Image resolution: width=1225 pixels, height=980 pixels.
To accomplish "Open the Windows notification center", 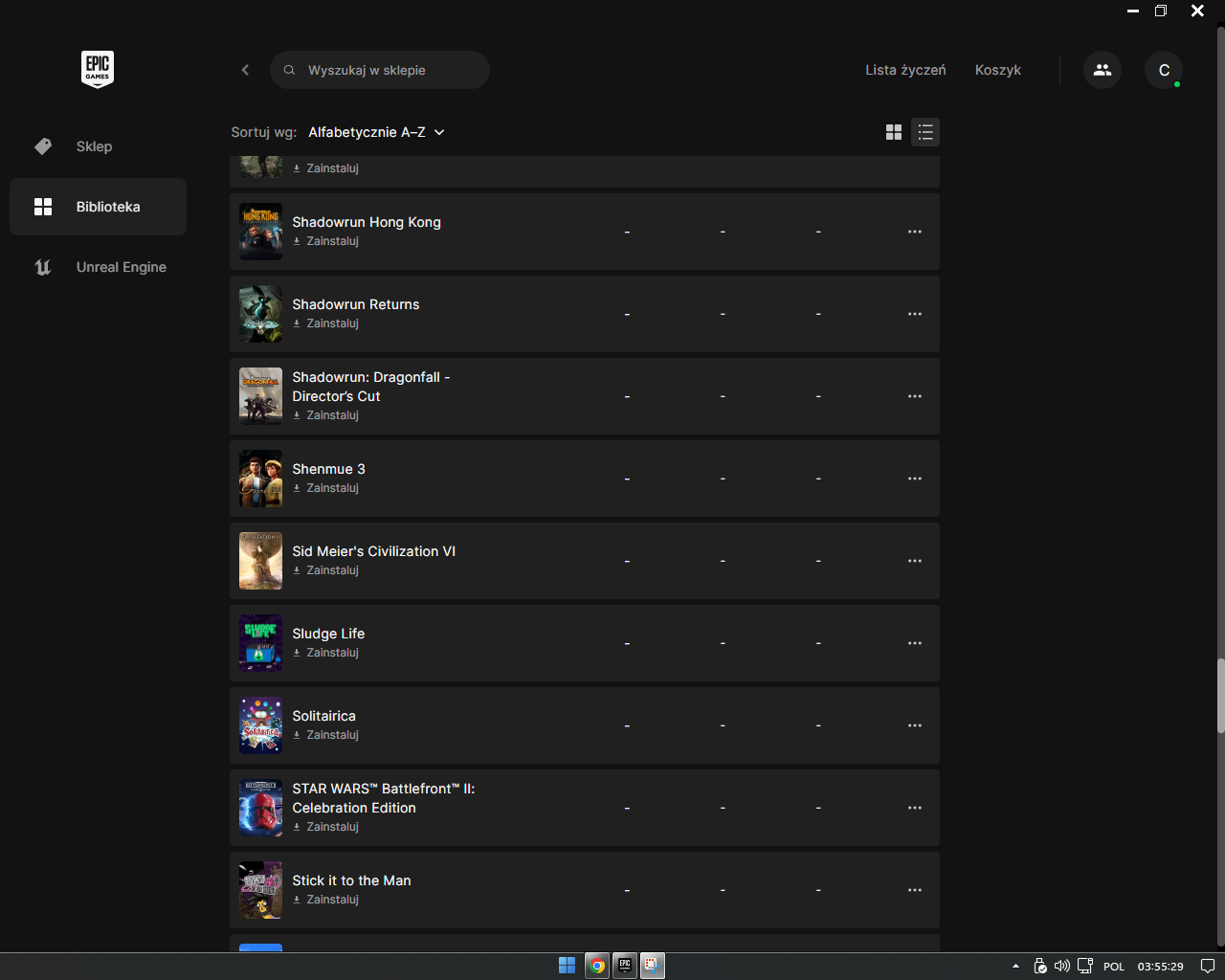I will pyautogui.click(x=1208, y=967).
